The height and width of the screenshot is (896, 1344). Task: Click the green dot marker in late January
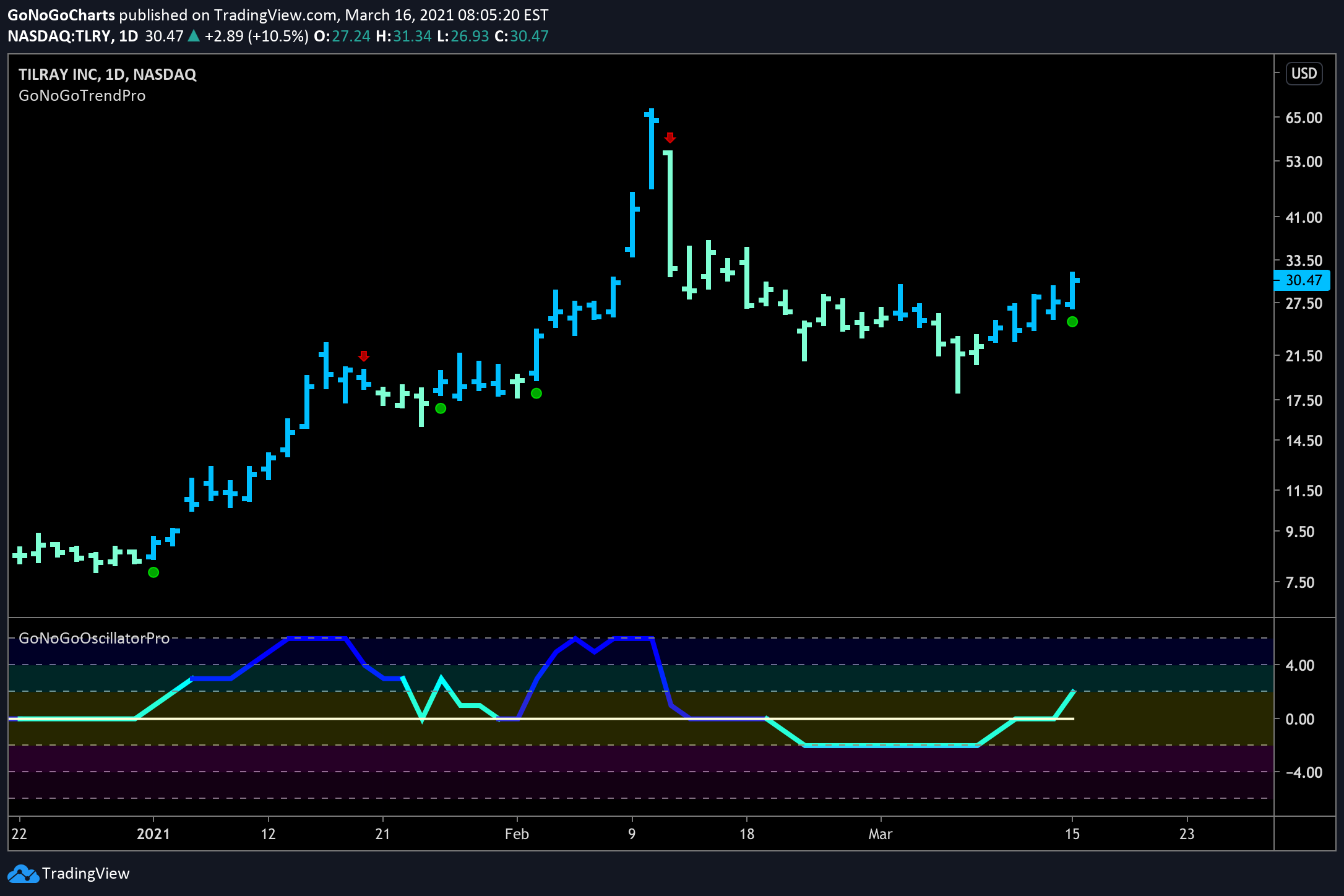coord(441,408)
